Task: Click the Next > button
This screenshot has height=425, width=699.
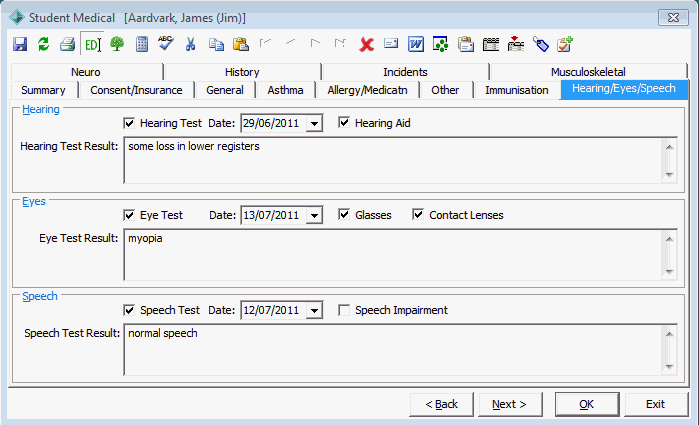Action: point(510,404)
